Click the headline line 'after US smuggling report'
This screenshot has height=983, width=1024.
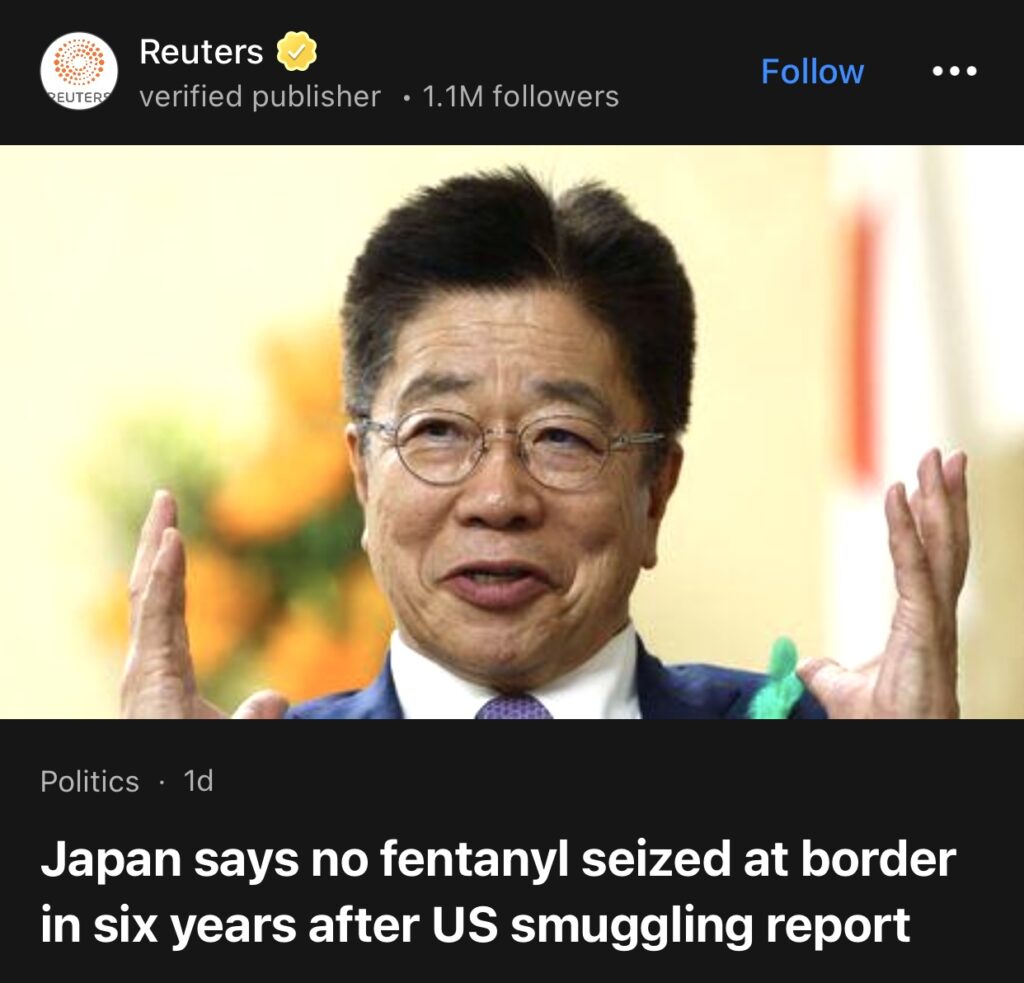click(x=609, y=925)
